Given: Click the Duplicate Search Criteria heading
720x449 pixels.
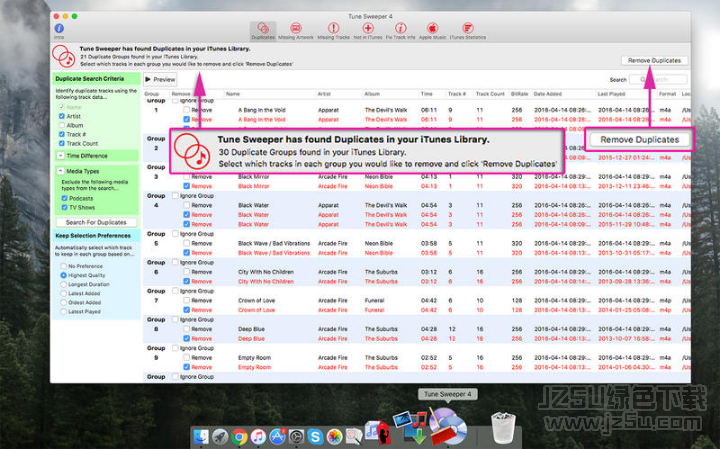Looking at the screenshot, I should tap(90, 79).
